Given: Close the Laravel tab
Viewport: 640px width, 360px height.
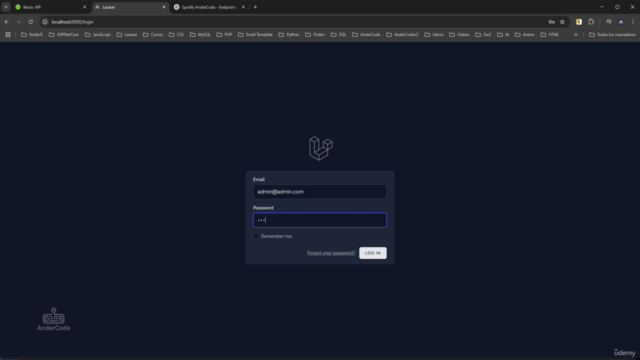Looking at the screenshot, I should 164,7.
